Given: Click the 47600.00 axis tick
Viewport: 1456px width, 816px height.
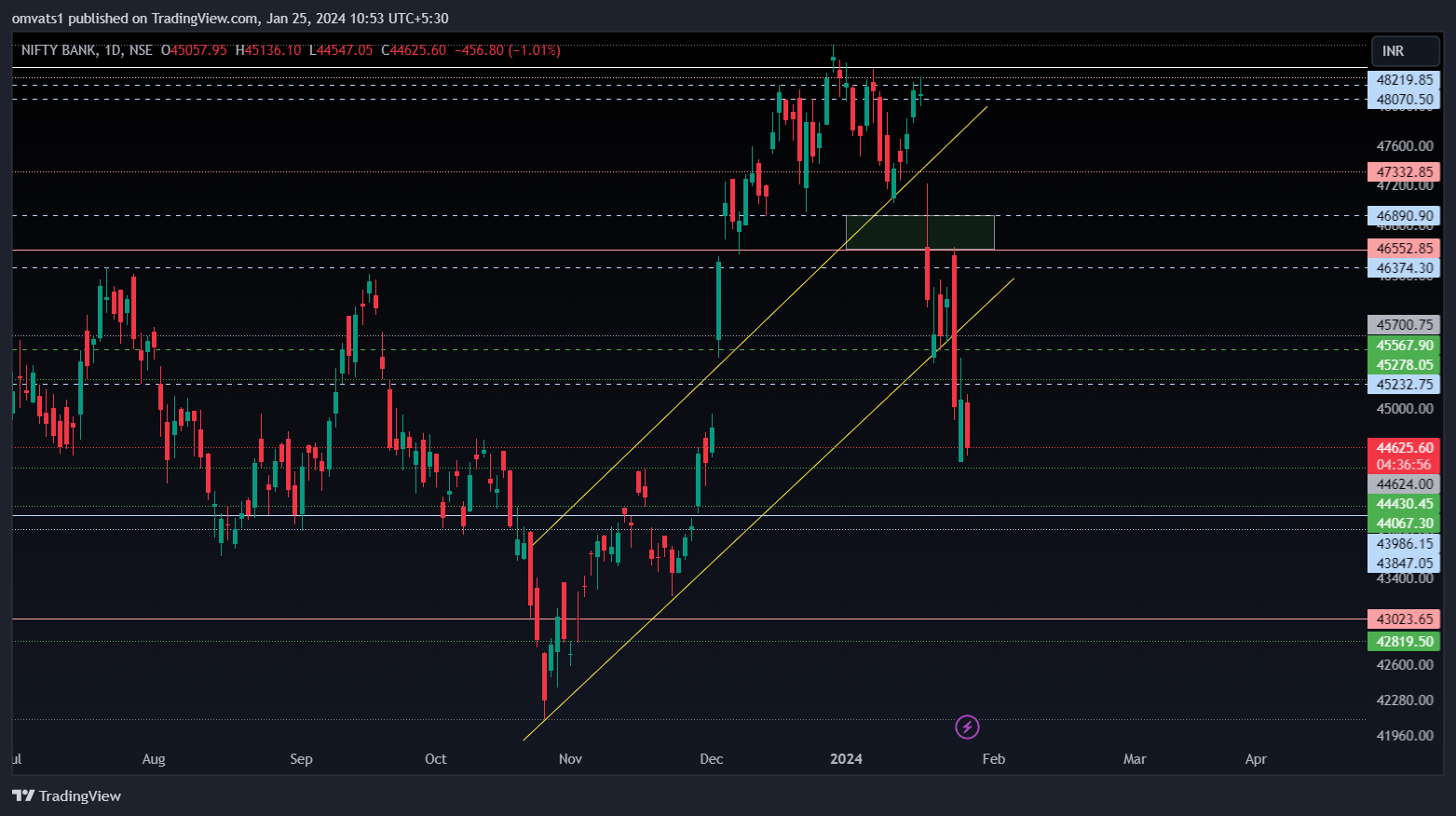Looking at the screenshot, I should pyautogui.click(x=1404, y=146).
